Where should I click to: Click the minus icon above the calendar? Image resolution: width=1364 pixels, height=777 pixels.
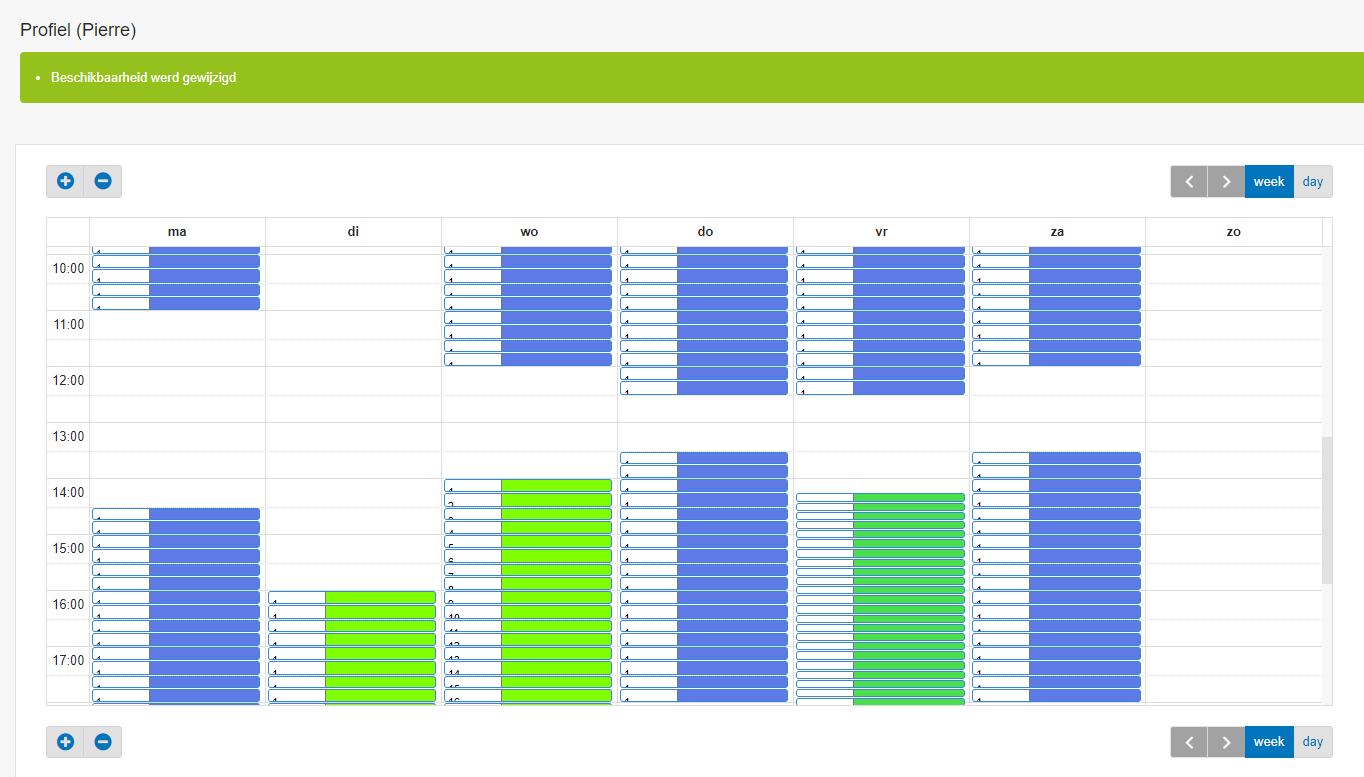102,181
